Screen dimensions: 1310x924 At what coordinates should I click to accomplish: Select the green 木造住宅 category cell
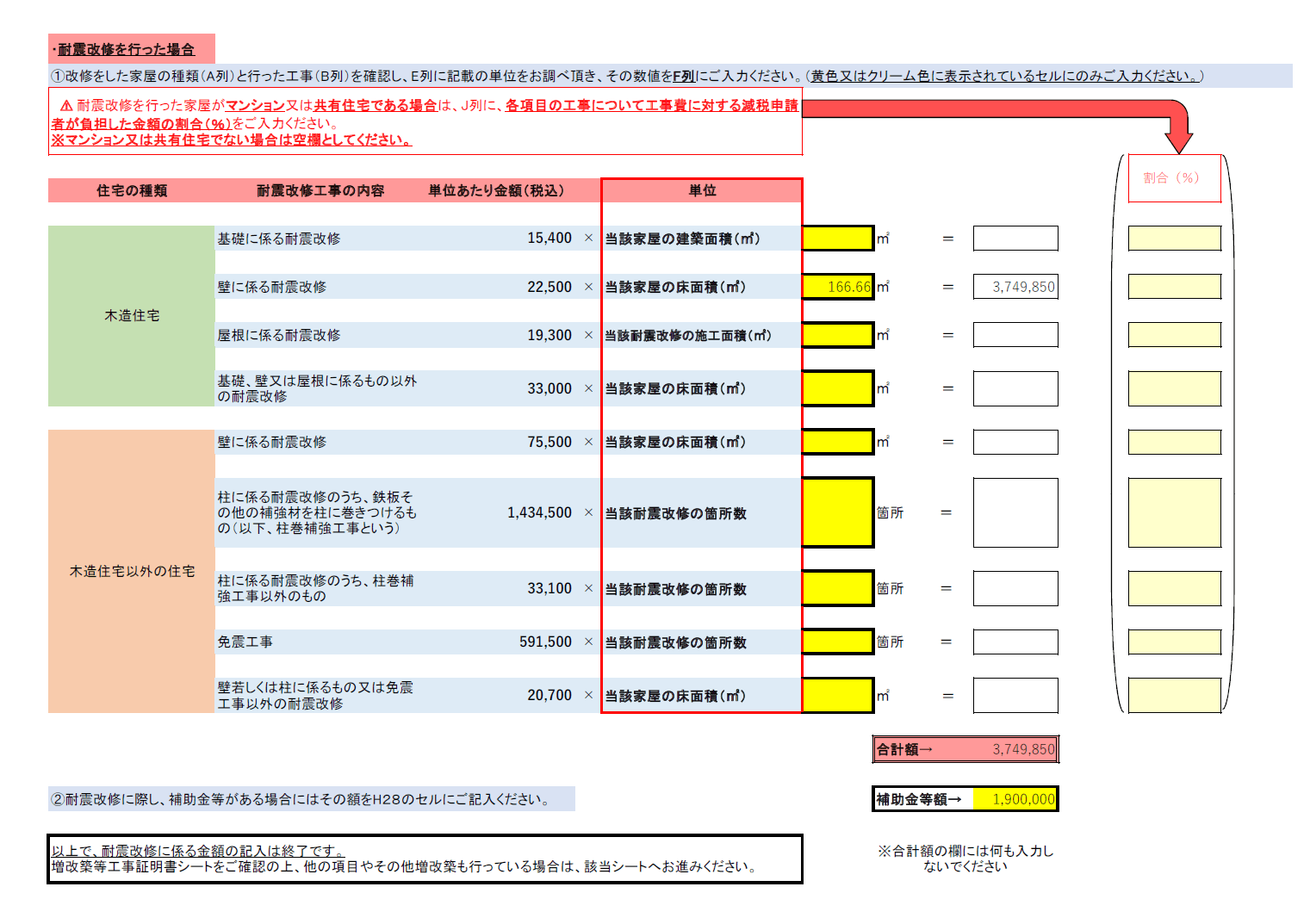point(132,316)
